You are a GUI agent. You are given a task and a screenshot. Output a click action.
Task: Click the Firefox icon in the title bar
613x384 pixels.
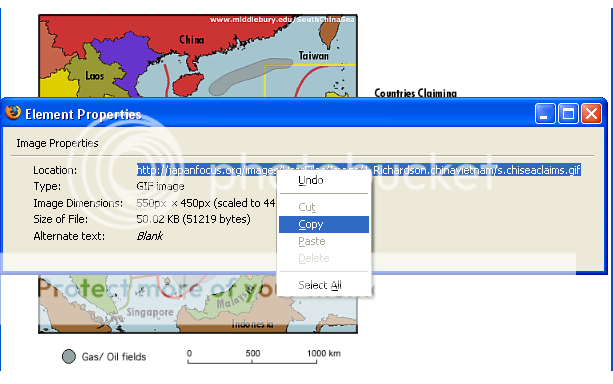[x=13, y=113]
